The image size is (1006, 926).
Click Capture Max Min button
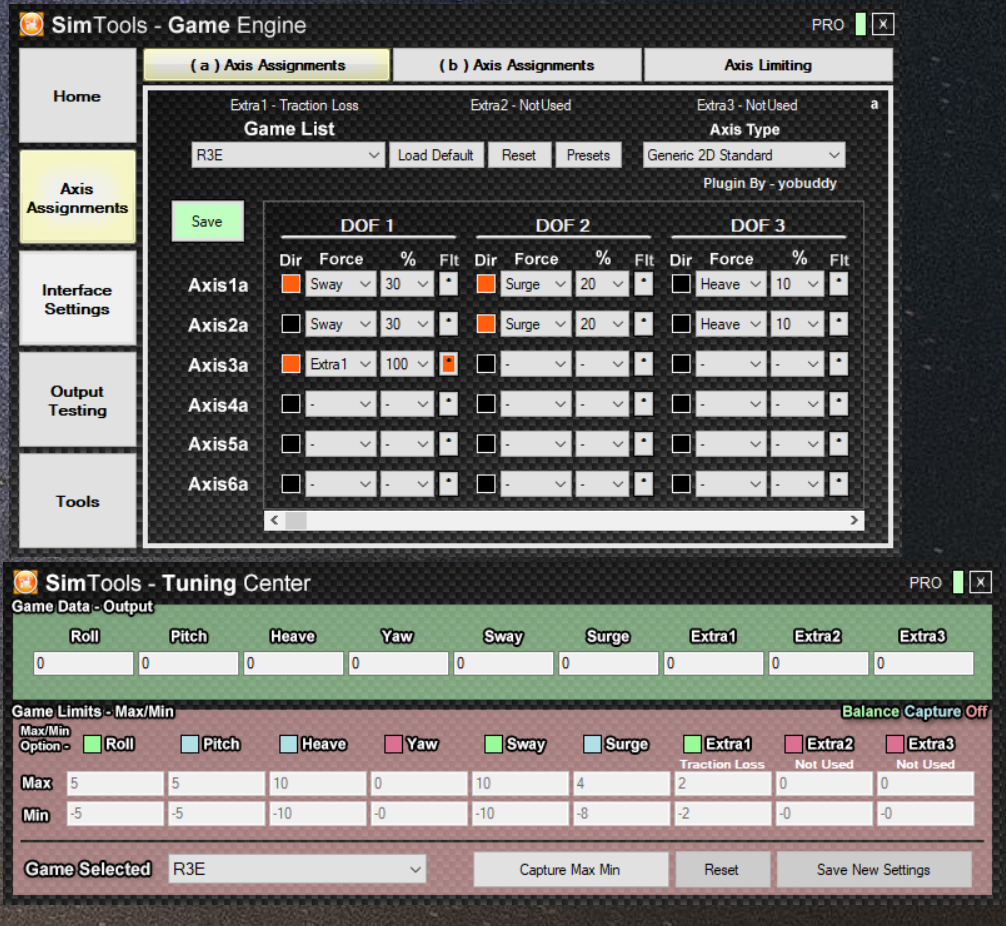point(570,870)
